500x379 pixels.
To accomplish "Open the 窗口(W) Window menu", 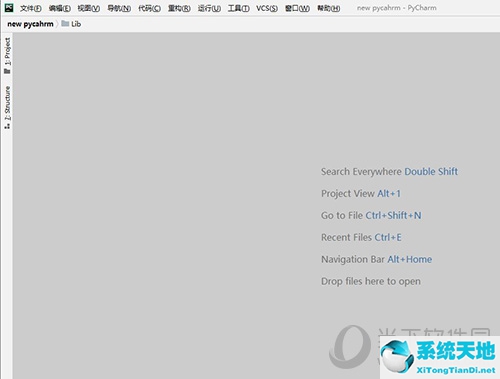I will pyautogui.click(x=297, y=8).
